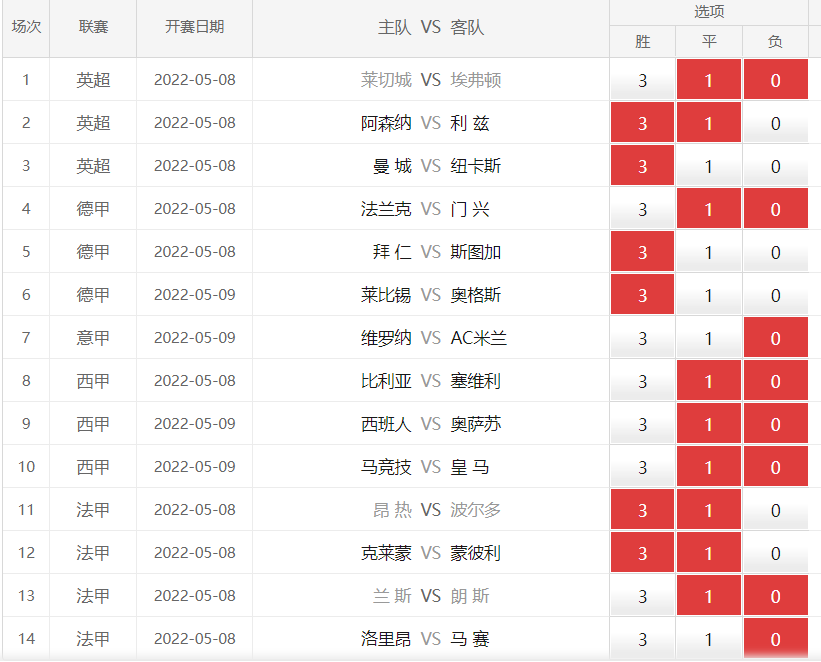Select draw option 1 for 洛里昂 VS 马赛
821x662 pixels.
click(709, 638)
